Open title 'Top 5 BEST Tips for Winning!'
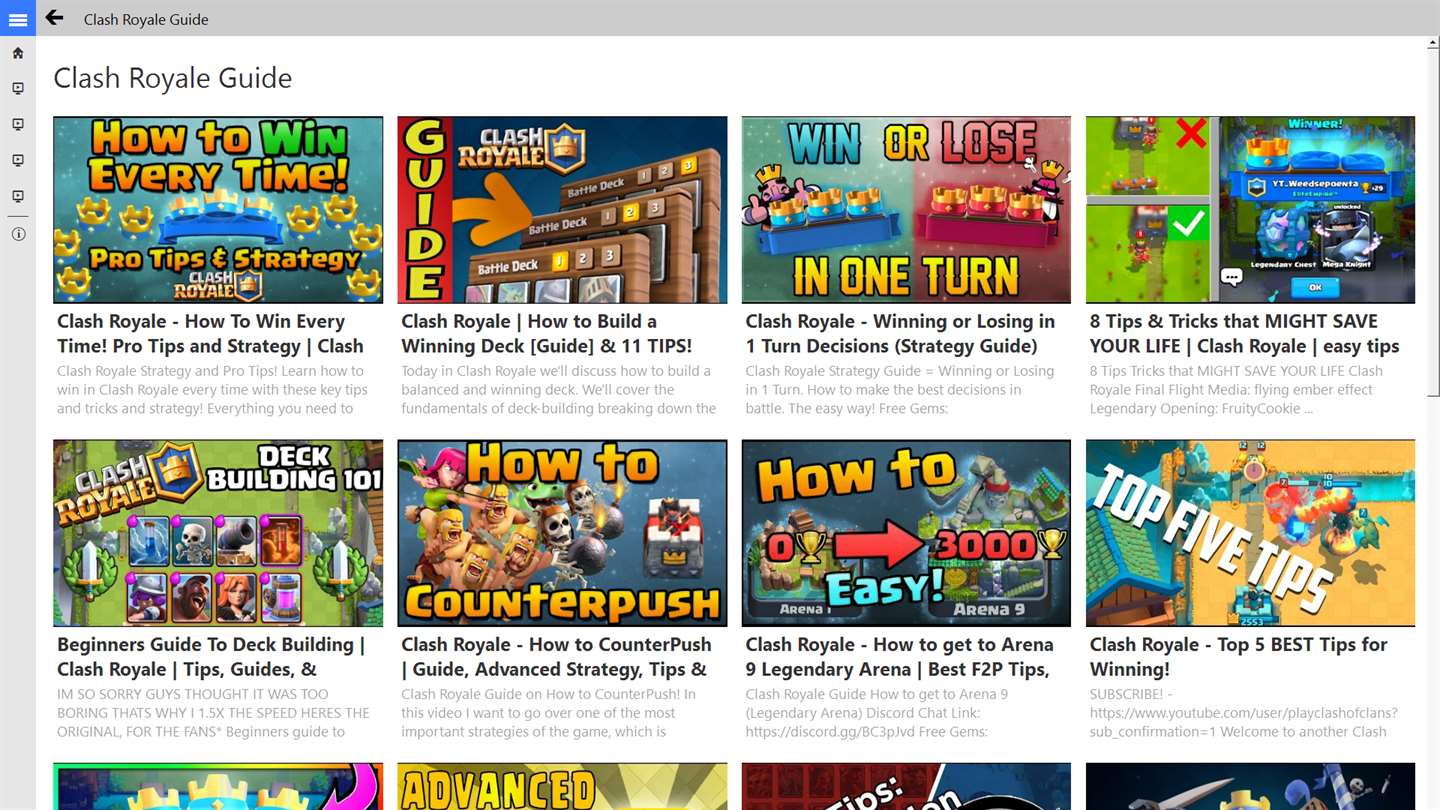Viewport: 1440px width, 810px height. [1239, 657]
